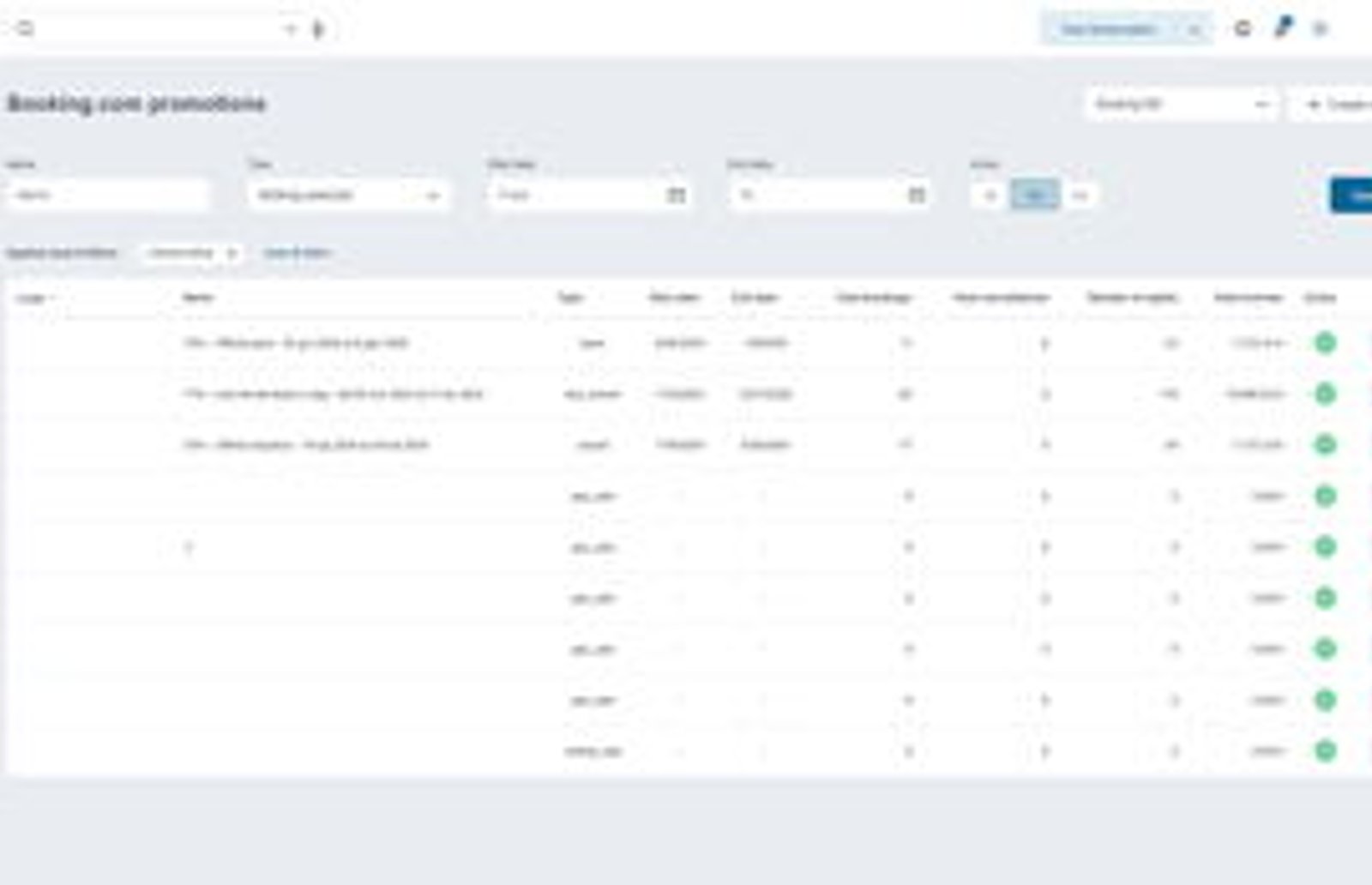The image size is (1372, 885).
Task: Open the top search bar dropdown arrow
Action: point(290,29)
